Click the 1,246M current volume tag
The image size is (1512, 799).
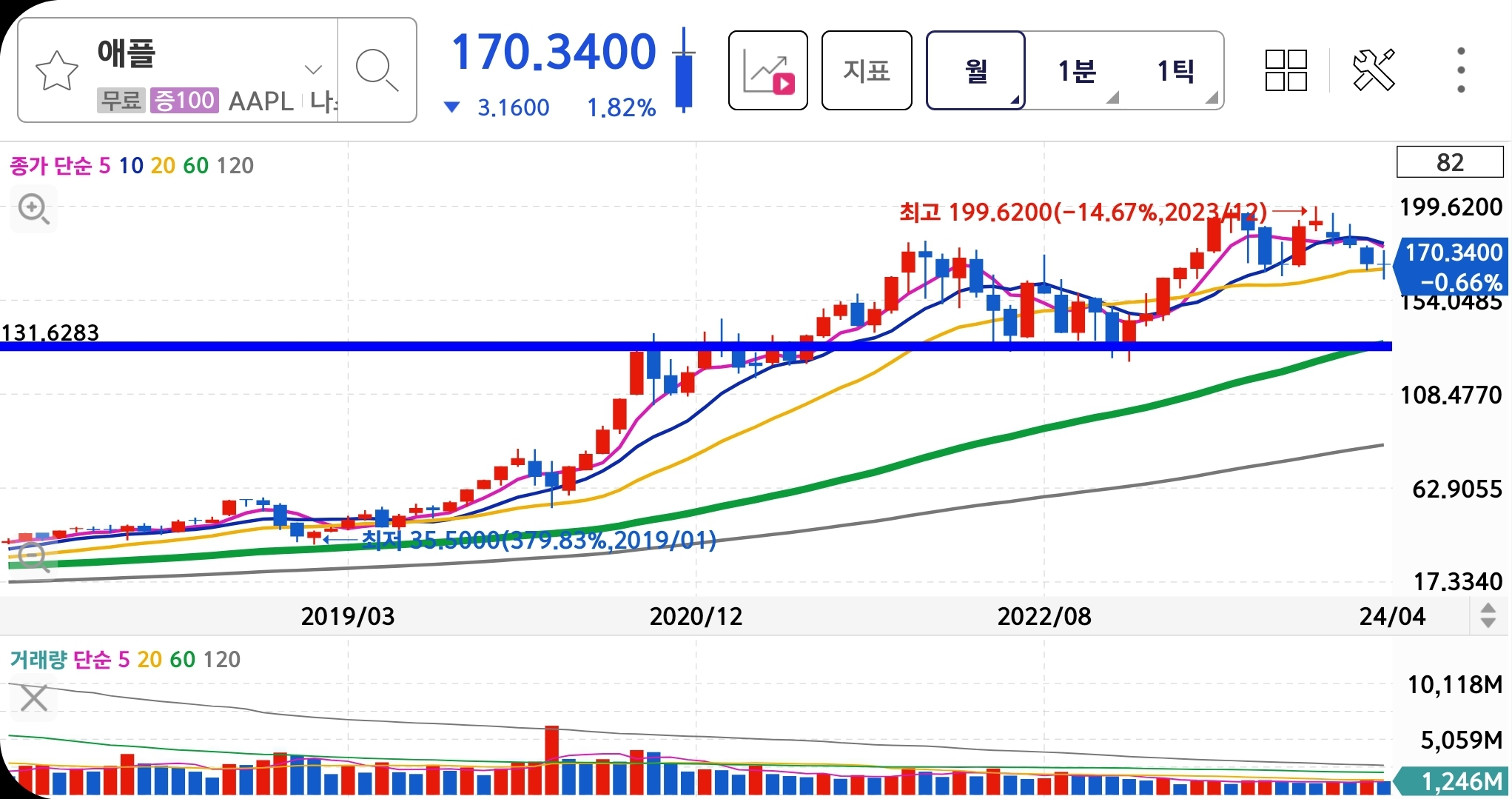(1451, 781)
